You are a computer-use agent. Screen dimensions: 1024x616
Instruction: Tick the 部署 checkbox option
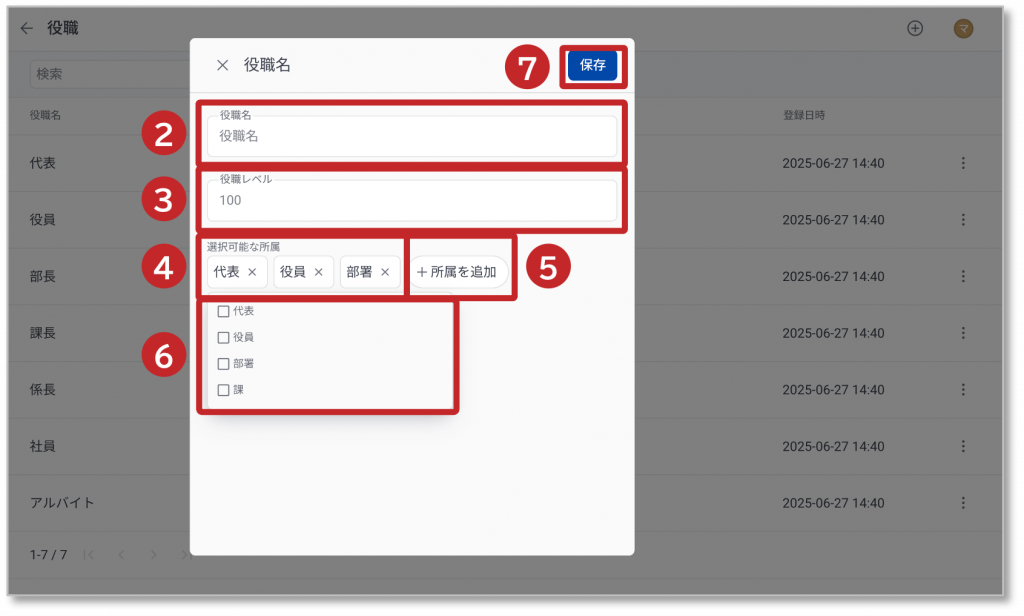tap(223, 364)
